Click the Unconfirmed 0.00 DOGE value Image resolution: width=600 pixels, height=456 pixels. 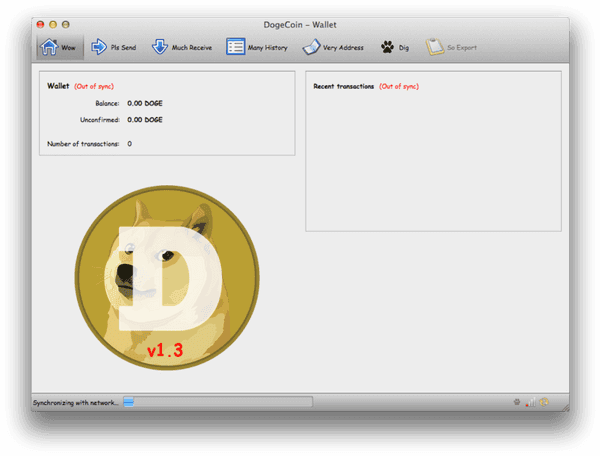tap(145, 120)
